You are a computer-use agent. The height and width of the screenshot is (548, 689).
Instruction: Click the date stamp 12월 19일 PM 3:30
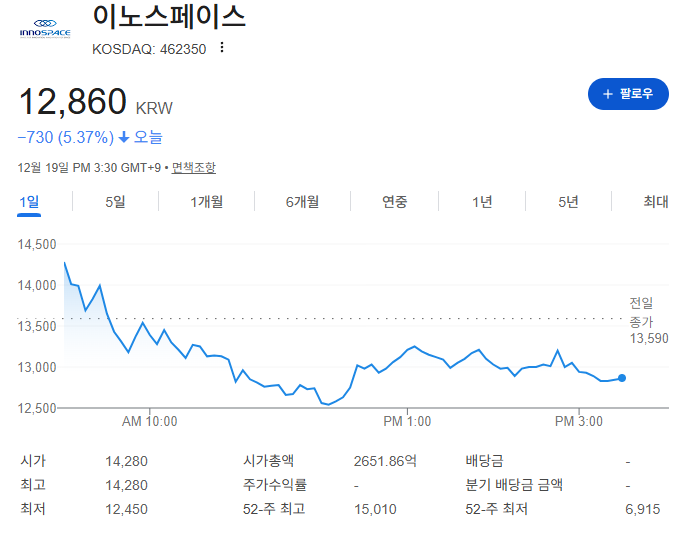click(x=68, y=167)
